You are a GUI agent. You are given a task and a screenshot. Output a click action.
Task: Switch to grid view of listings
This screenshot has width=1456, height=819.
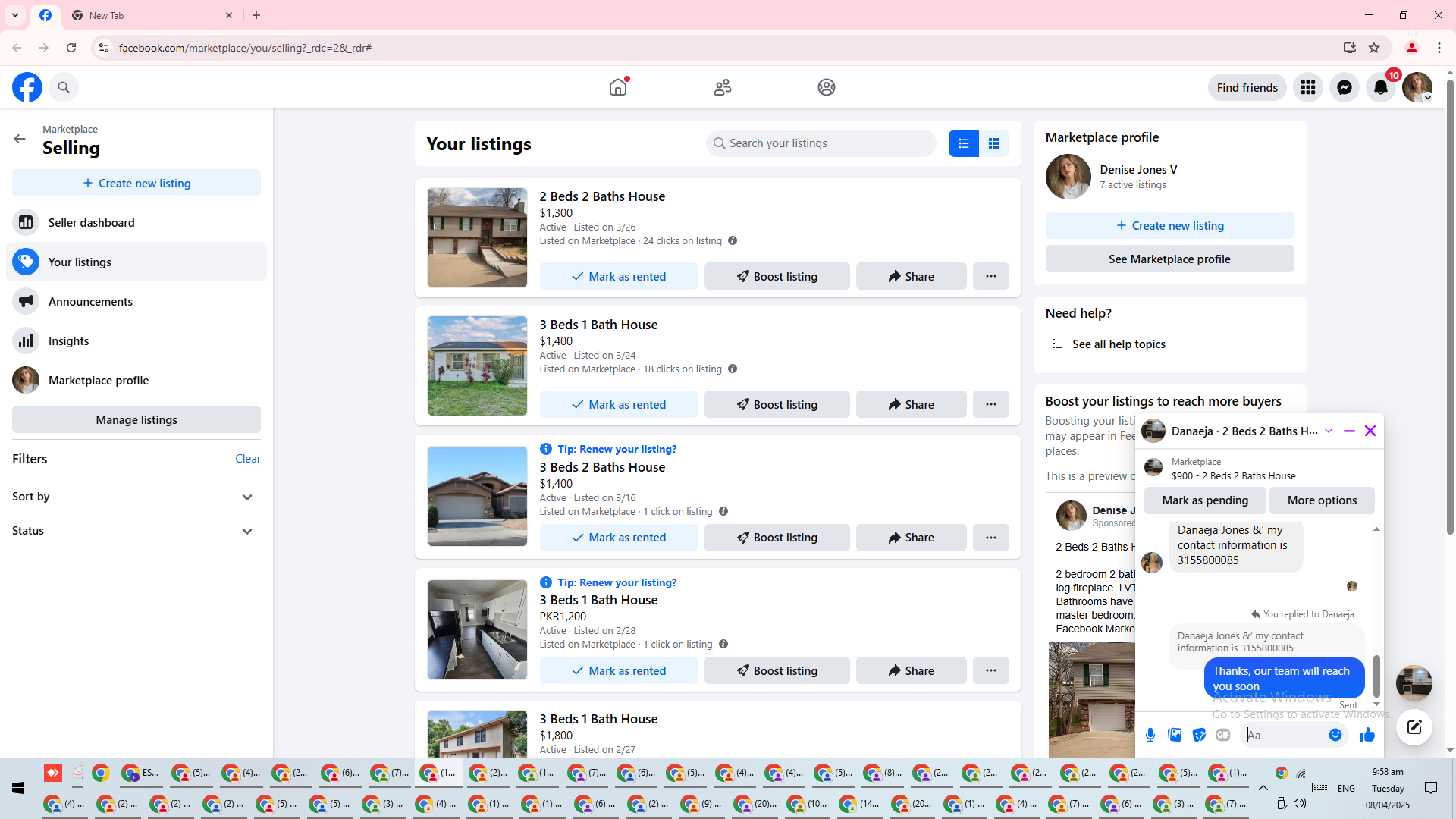click(x=993, y=143)
